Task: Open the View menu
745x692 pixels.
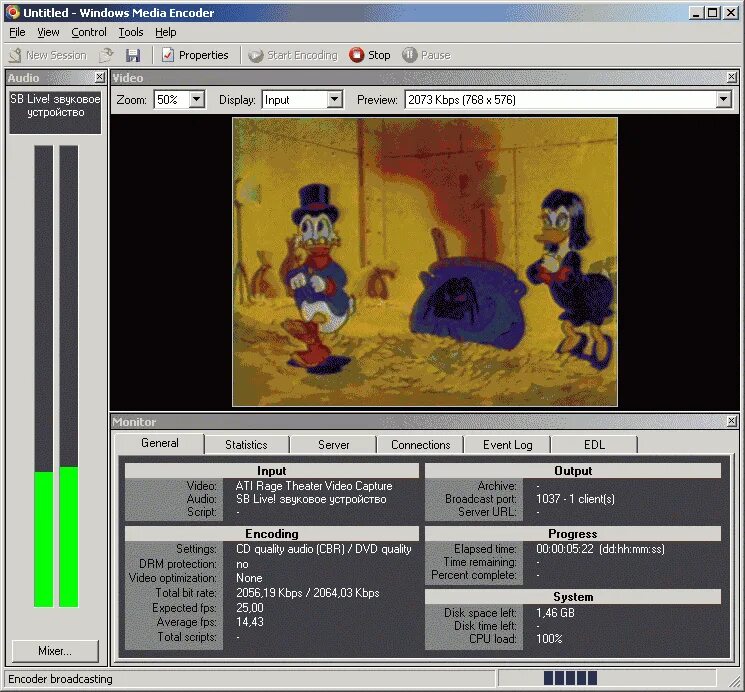Action: pyautogui.click(x=48, y=32)
